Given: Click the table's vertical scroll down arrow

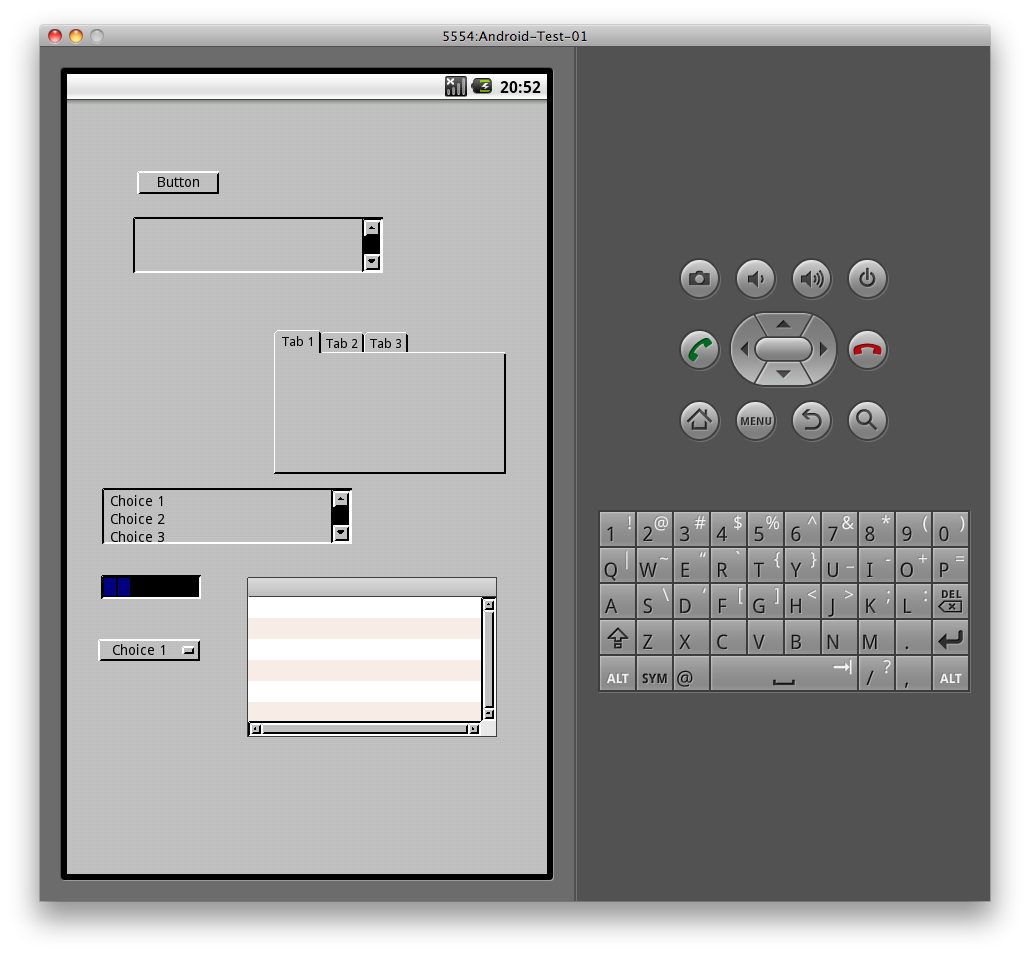Looking at the screenshot, I should pos(489,714).
